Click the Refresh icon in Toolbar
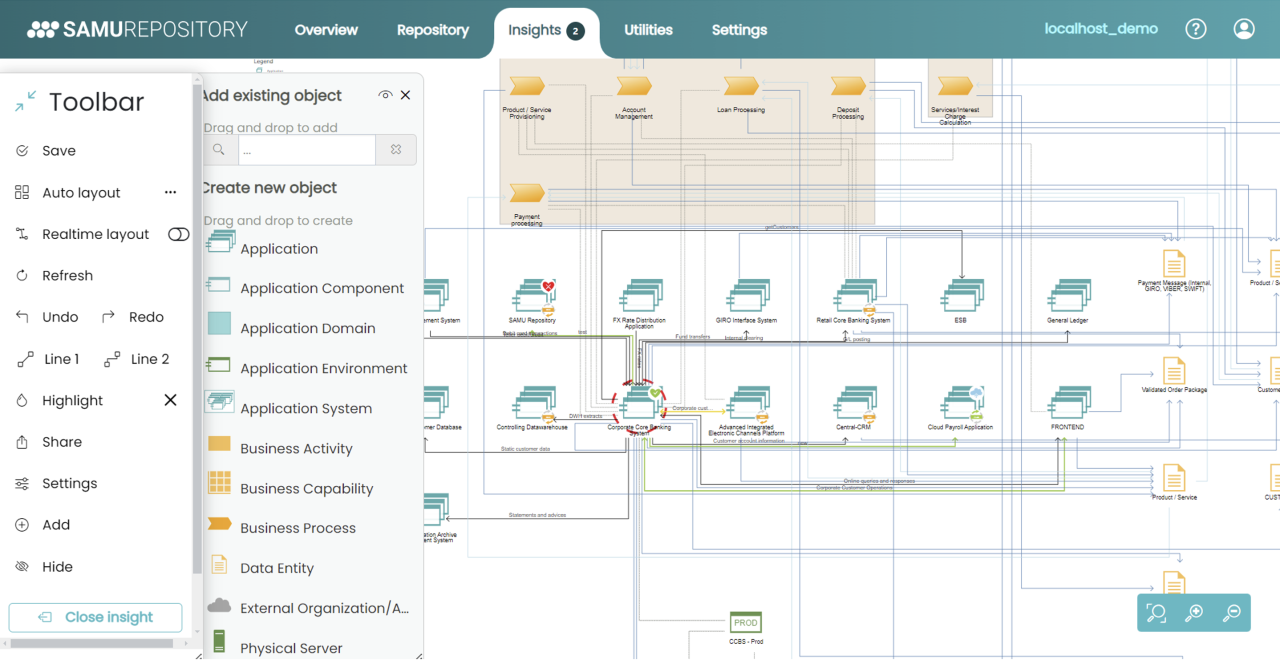 (22, 276)
